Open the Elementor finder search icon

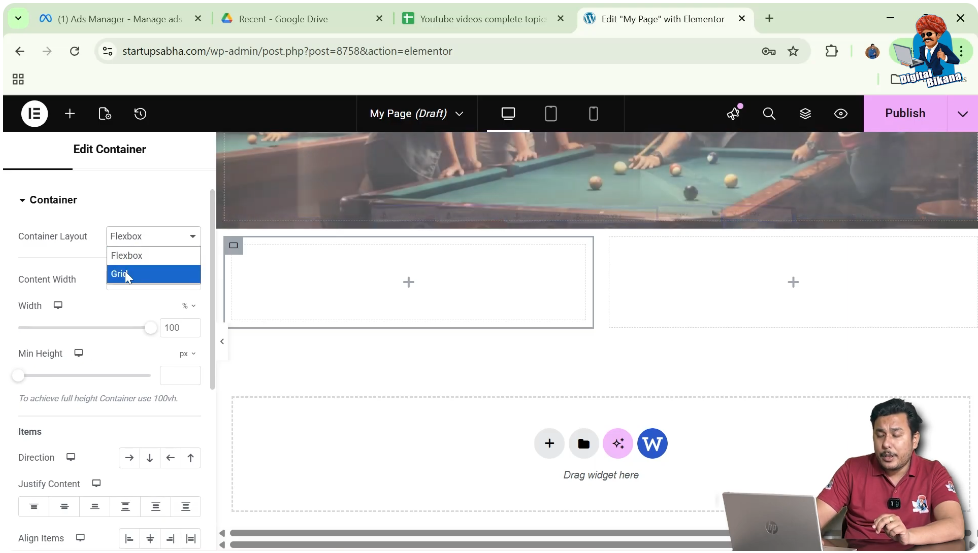point(769,113)
